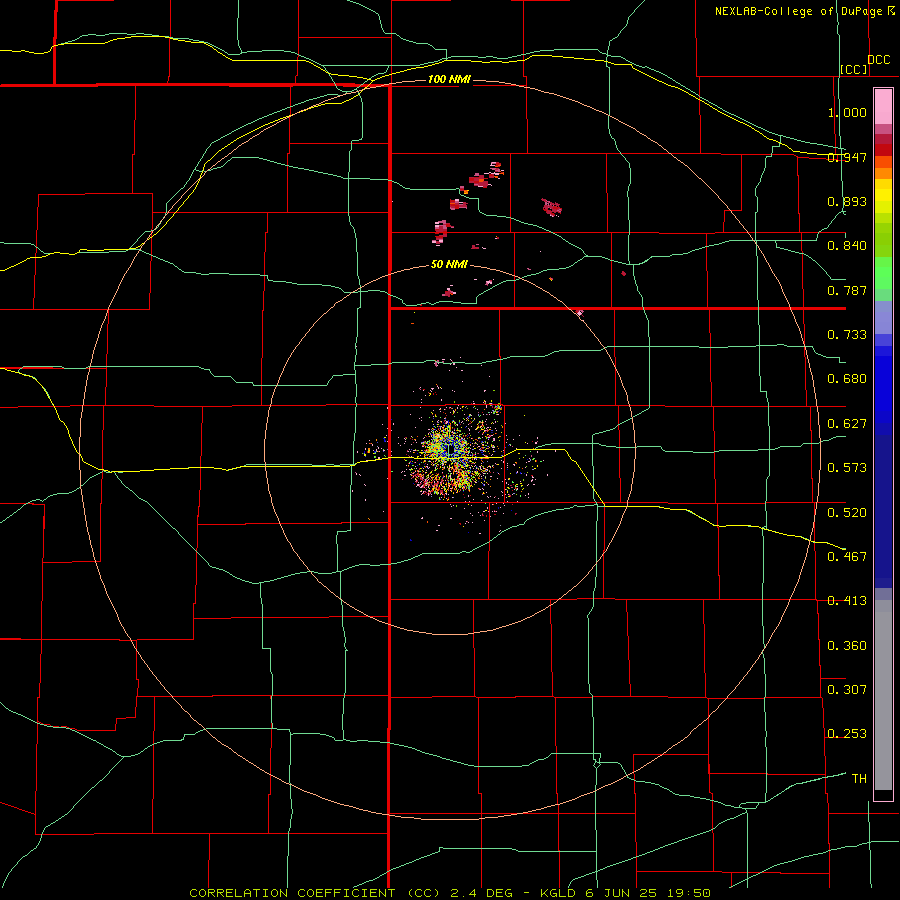
Task: Click the 0.573 scale value
Action: pos(847,468)
